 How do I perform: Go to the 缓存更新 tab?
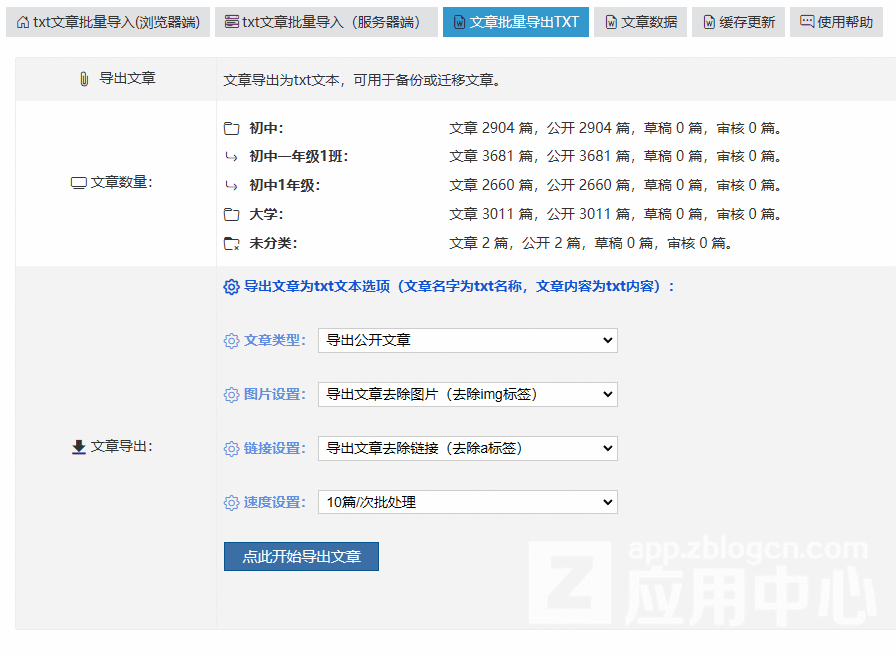[x=738, y=22]
